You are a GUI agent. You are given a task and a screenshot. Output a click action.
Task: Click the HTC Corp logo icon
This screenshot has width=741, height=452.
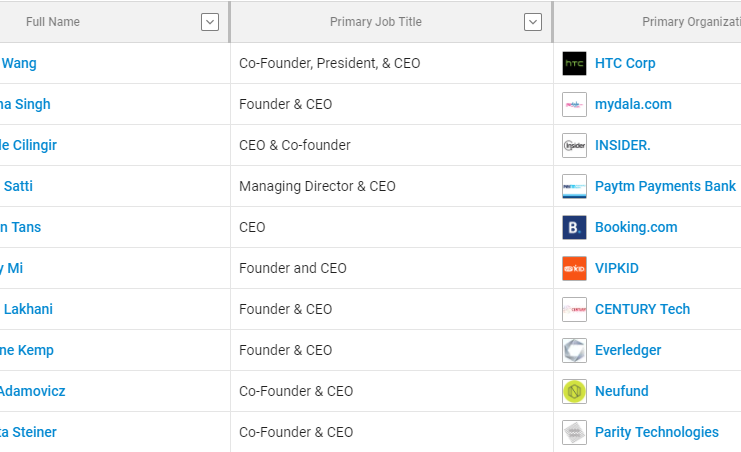click(574, 63)
